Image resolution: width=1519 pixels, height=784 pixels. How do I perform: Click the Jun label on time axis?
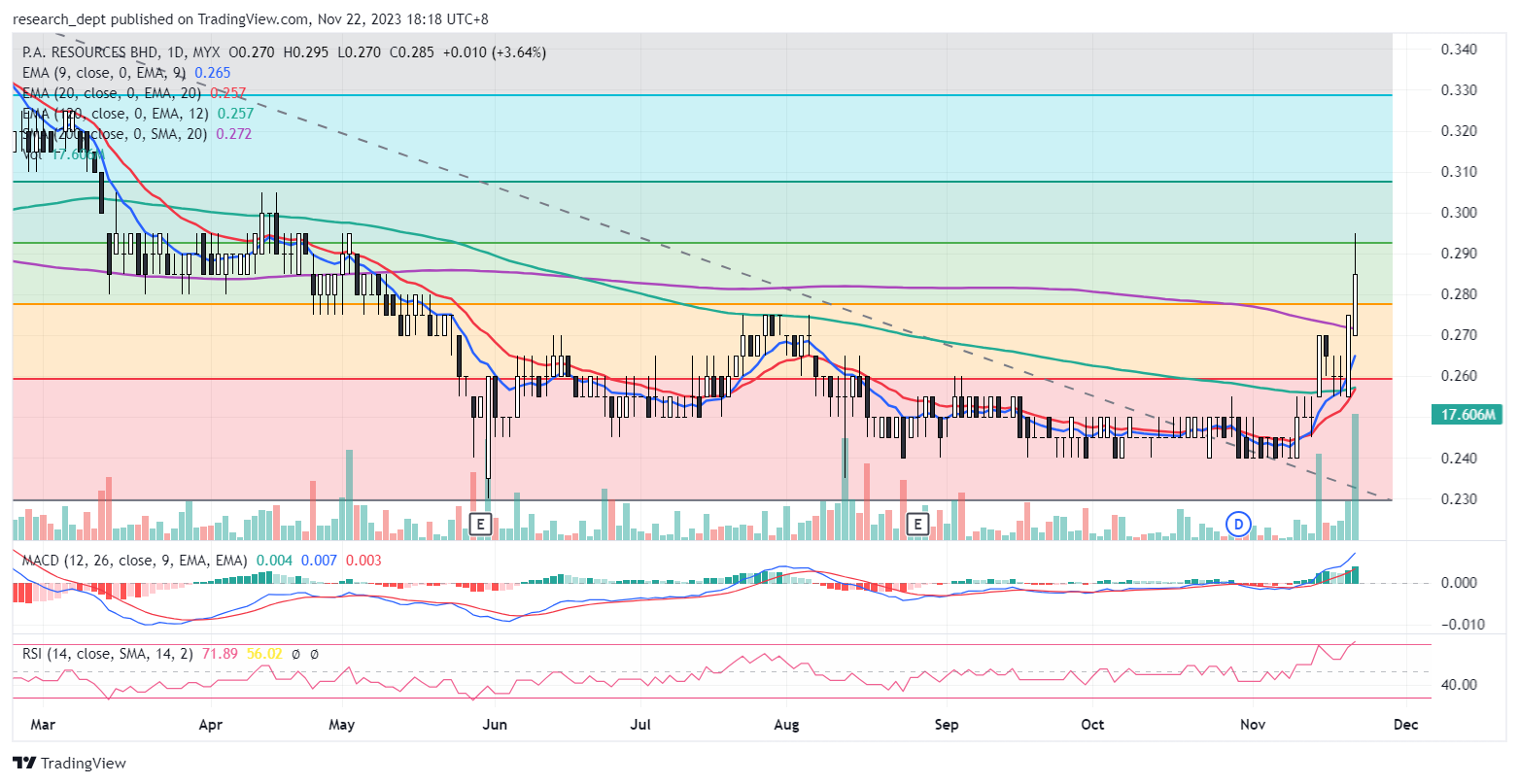[x=496, y=725]
